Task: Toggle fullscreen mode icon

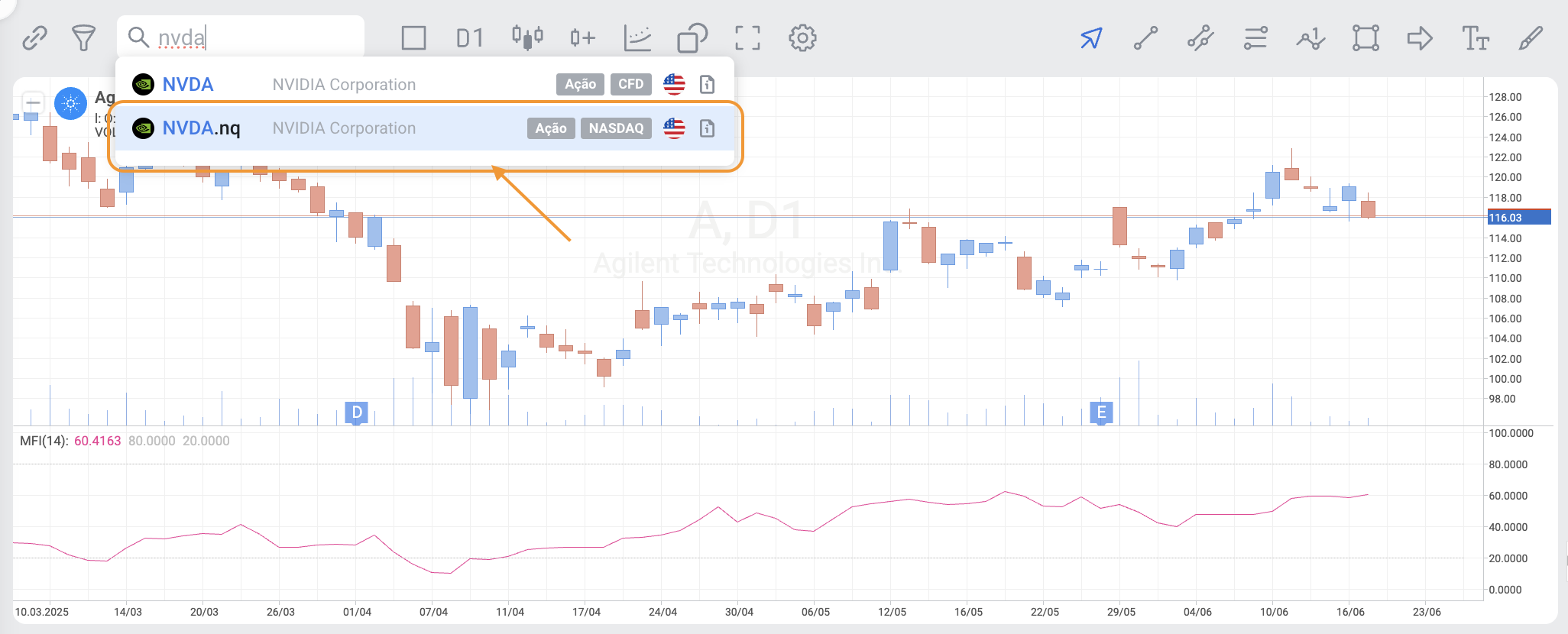Action: (747, 37)
